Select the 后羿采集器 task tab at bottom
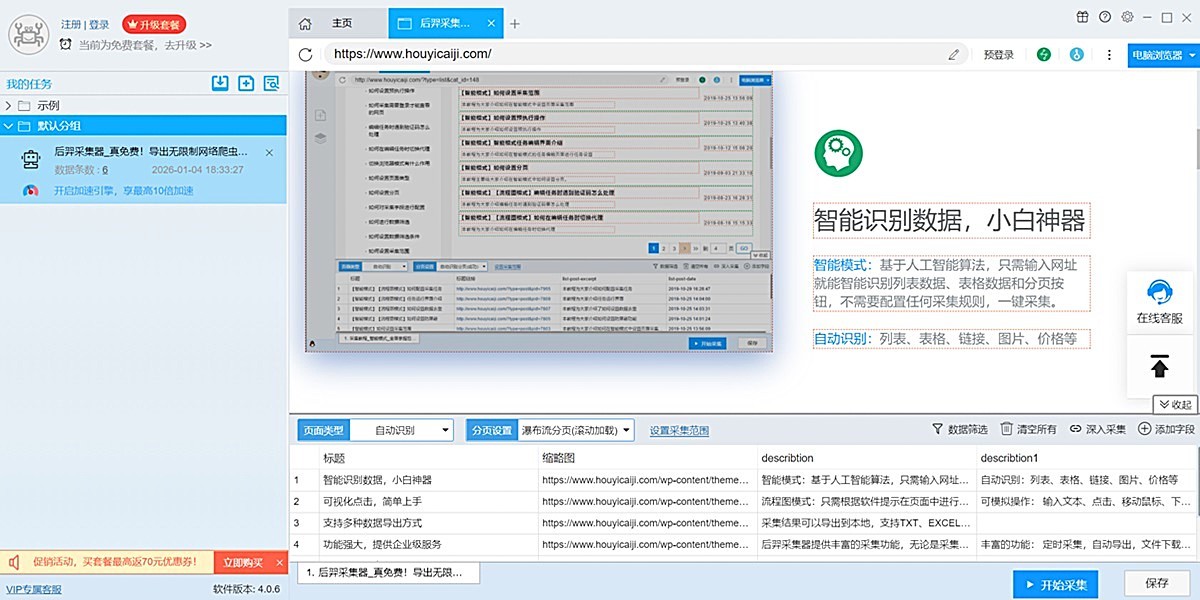 (x=386, y=573)
